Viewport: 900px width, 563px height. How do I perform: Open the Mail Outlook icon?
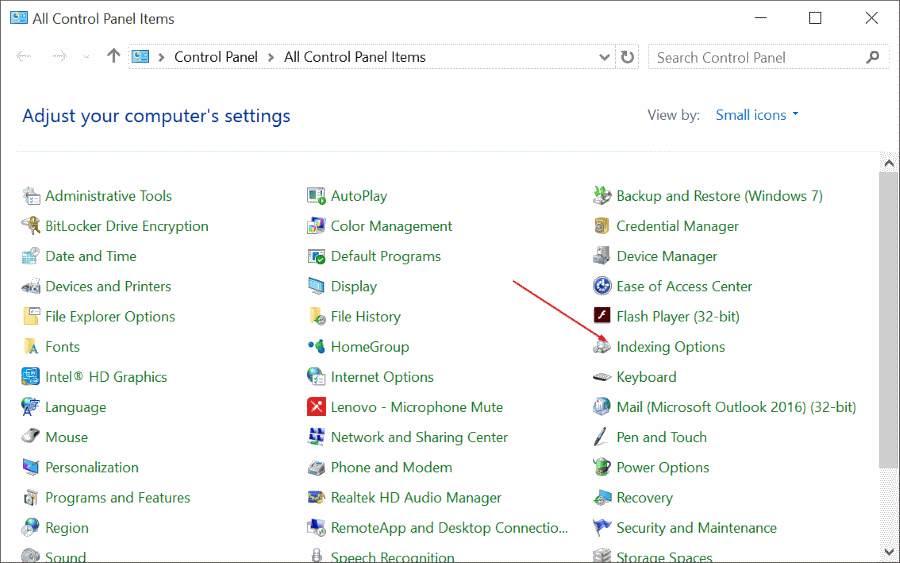click(x=602, y=407)
